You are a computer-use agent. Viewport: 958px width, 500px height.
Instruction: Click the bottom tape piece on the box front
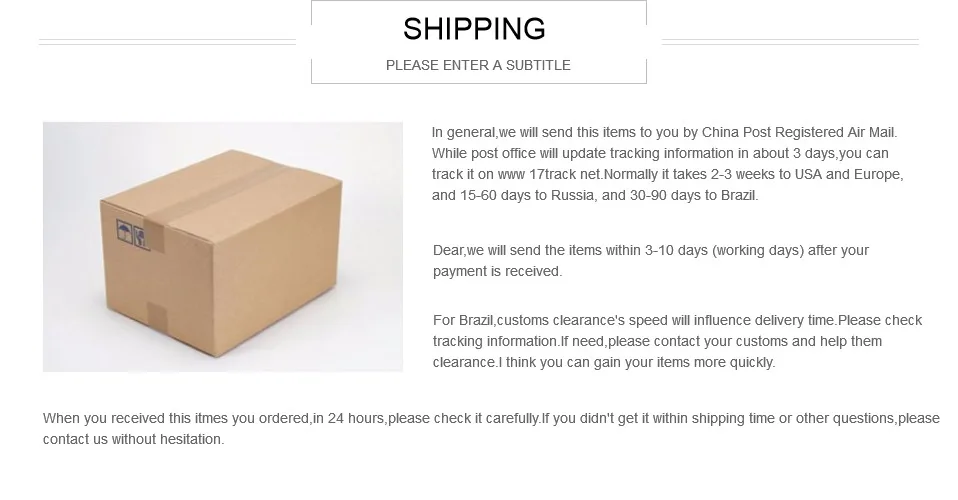tap(157, 317)
